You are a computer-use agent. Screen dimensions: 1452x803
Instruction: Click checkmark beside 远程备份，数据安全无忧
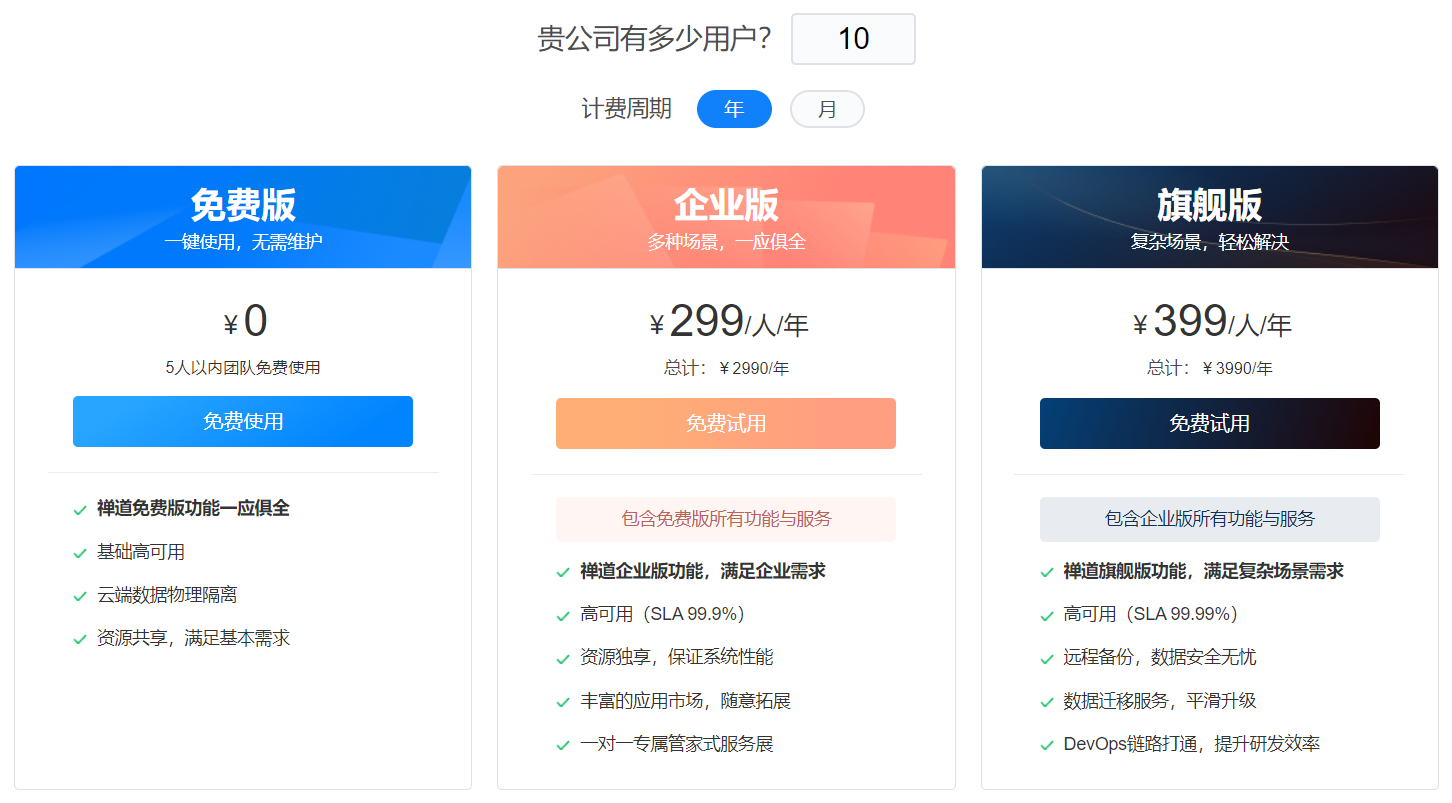tap(1047, 658)
